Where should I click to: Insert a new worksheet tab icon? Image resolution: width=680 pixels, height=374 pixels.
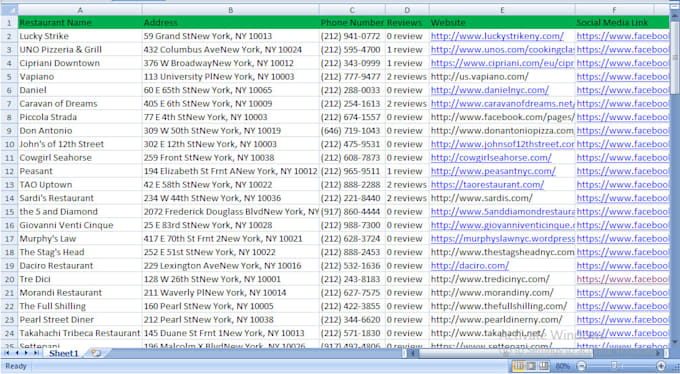click(95, 353)
